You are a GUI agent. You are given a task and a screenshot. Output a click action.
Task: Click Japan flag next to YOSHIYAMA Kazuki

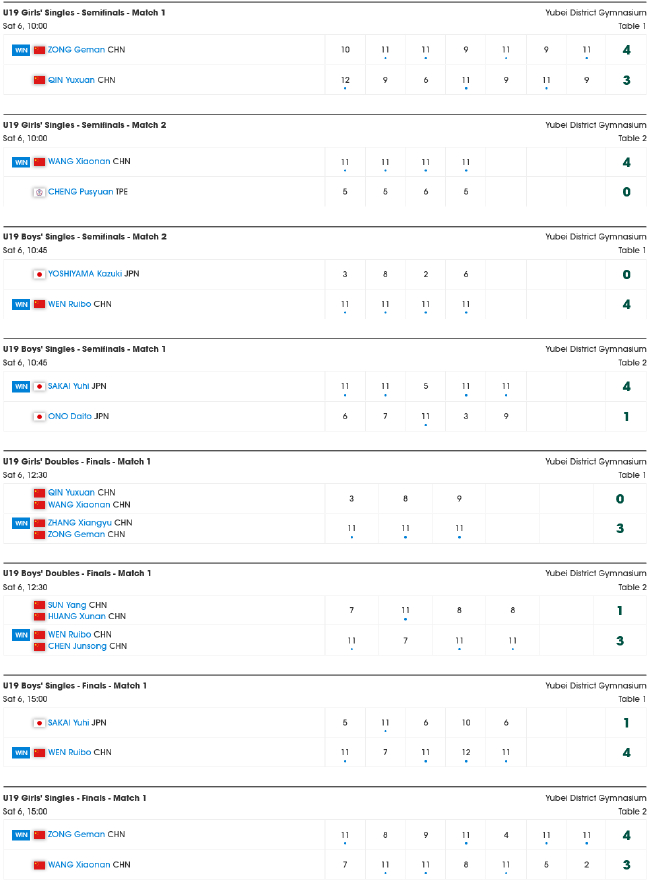(39, 274)
